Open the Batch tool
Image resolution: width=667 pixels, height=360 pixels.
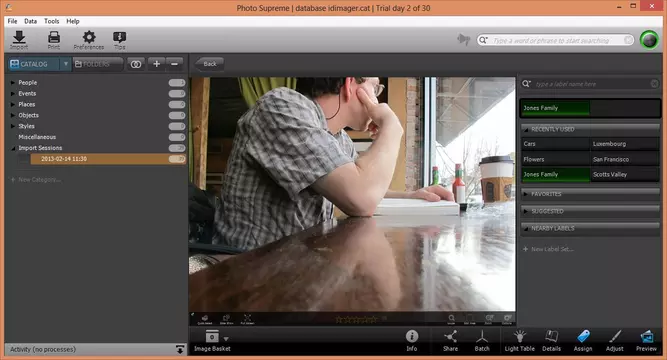(482, 340)
